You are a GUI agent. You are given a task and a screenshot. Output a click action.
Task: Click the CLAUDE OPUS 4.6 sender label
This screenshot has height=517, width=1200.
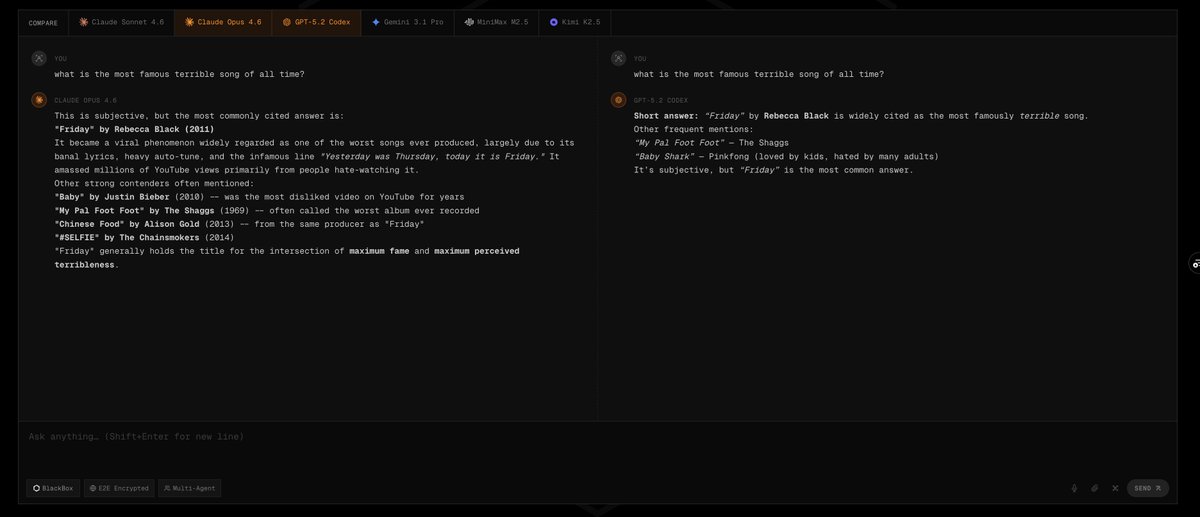85,100
